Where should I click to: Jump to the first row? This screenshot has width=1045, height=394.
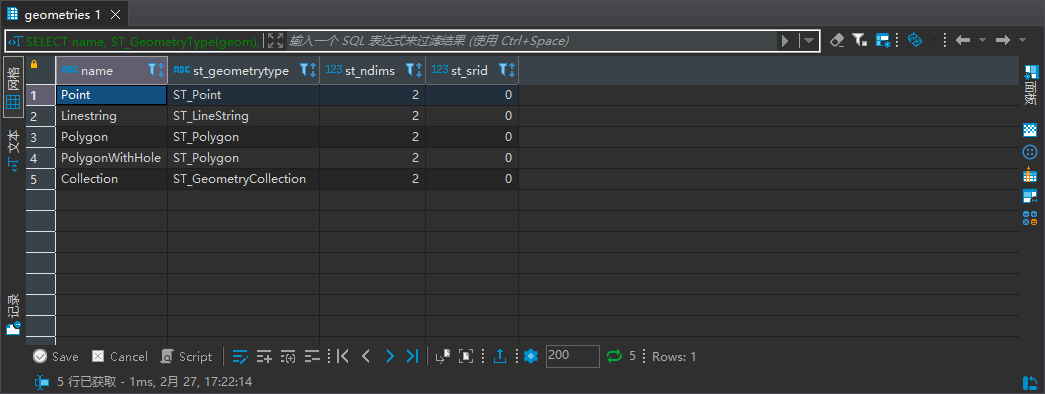tap(343, 357)
